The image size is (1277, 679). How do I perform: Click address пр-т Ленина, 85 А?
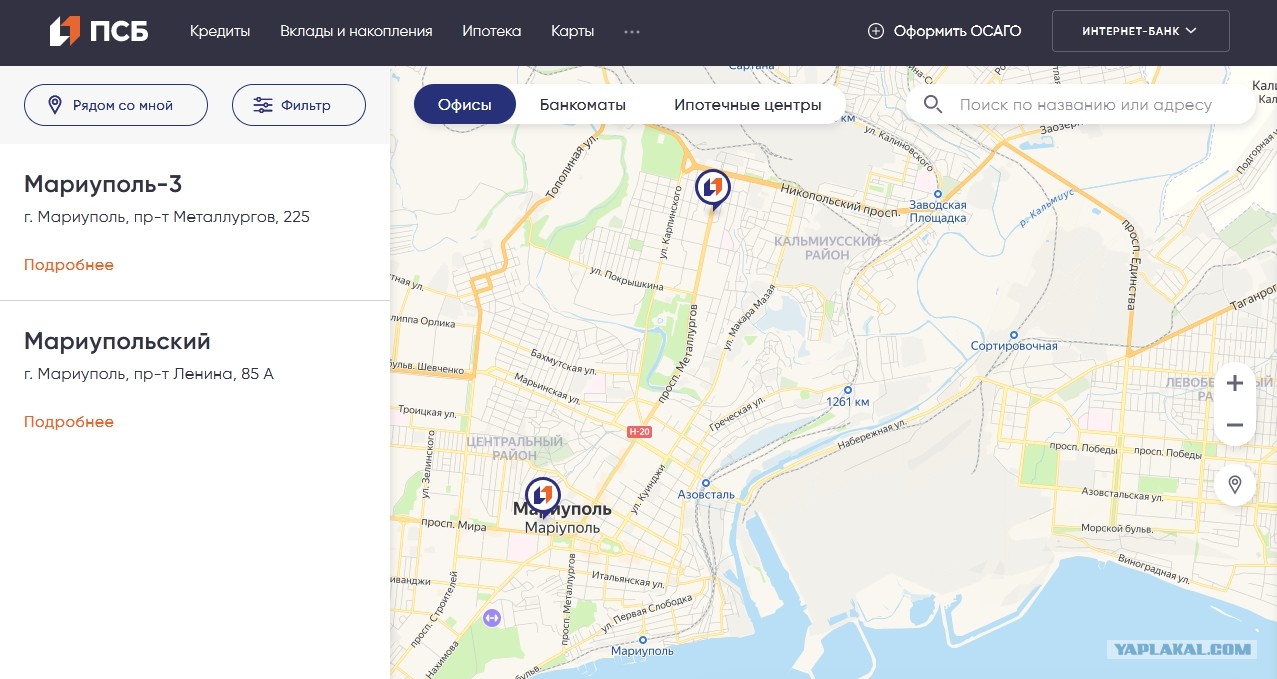[149, 374]
